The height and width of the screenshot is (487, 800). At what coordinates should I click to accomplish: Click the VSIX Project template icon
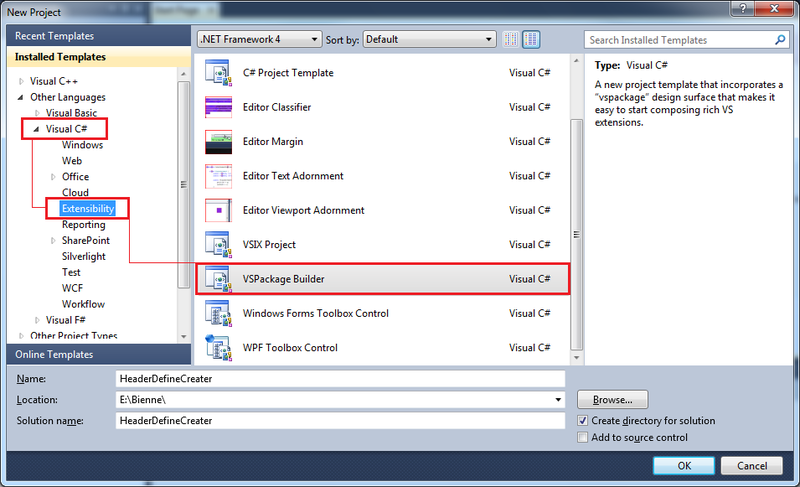[x=218, y=245]
